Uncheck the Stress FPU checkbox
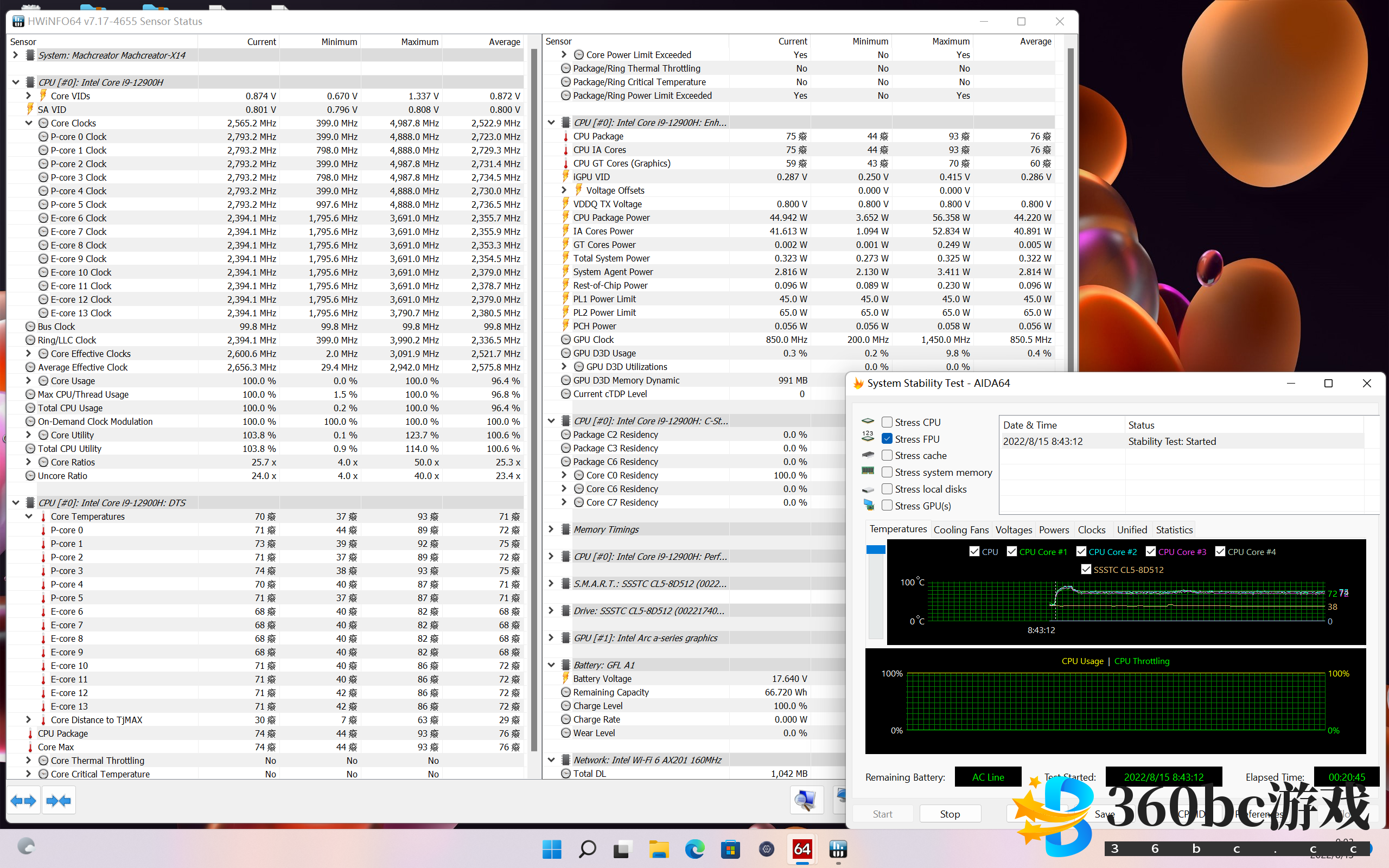Image resolution: width=1389 pixels, height=868 pixels. tap(887, 439)
